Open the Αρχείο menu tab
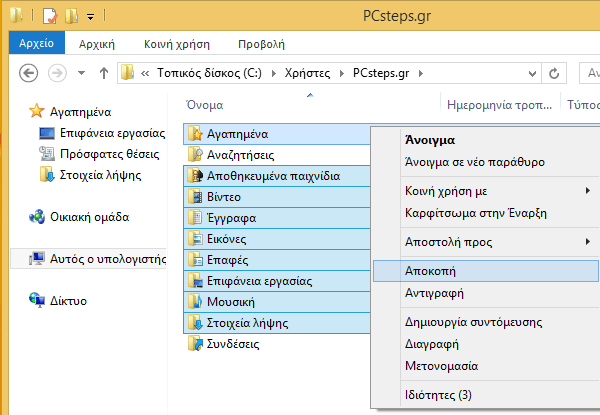Image resolution: width=600 pixels, height=415 pixels. (x=37, y=43)
